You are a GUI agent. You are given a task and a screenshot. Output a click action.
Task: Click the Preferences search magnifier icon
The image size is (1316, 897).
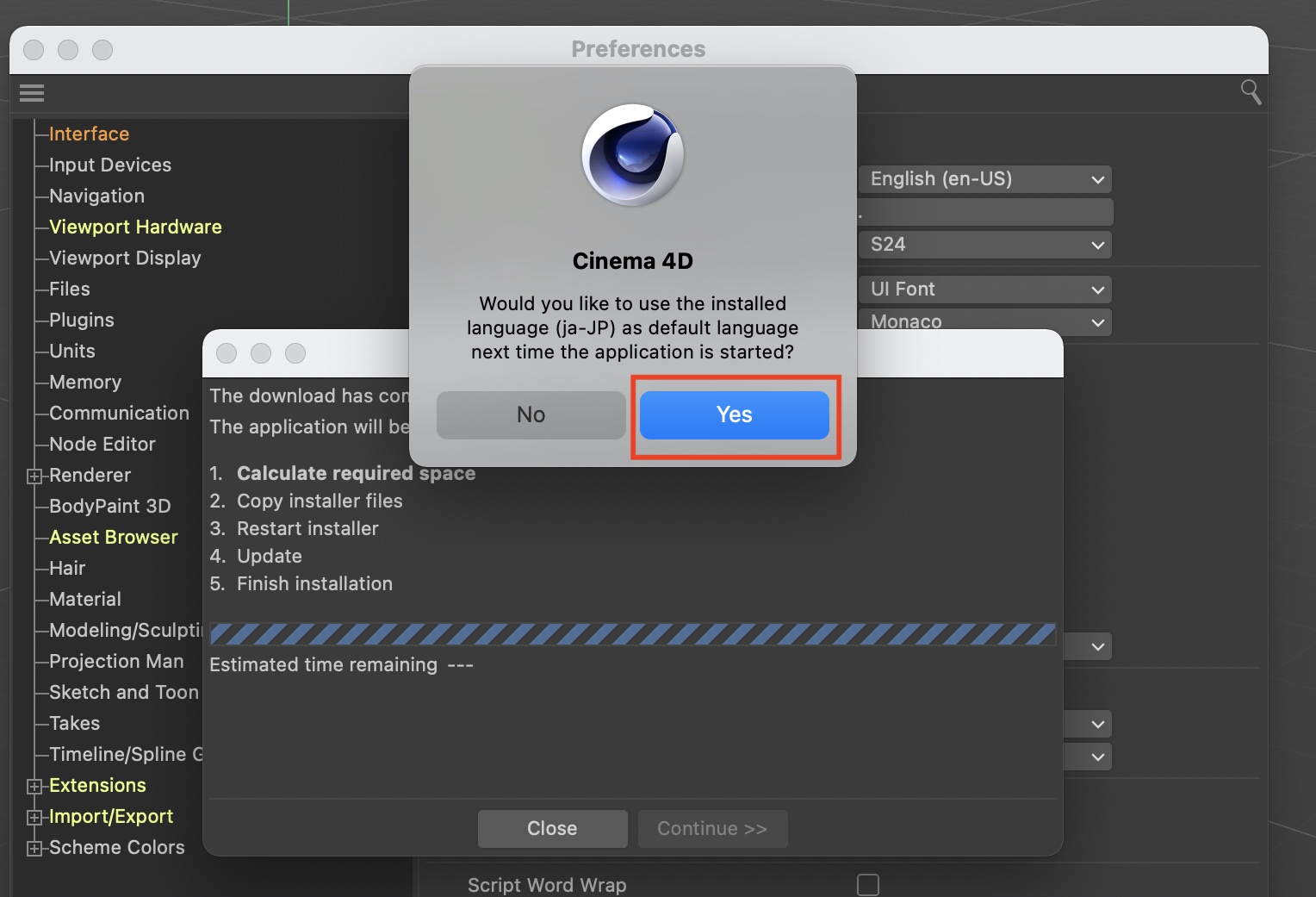point(1251,92)
